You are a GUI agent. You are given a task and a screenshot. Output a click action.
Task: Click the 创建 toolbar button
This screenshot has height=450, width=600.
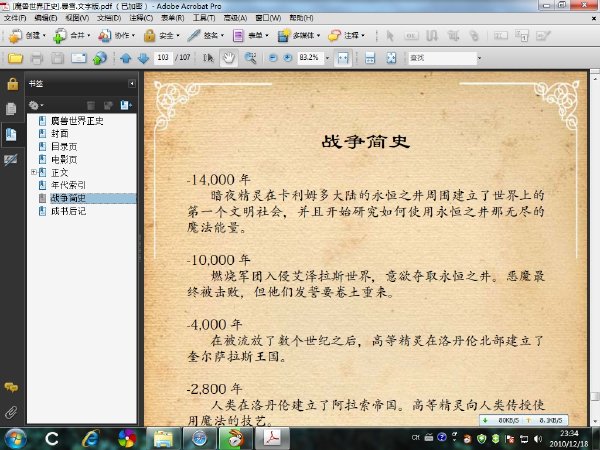[x=27, y=36]
